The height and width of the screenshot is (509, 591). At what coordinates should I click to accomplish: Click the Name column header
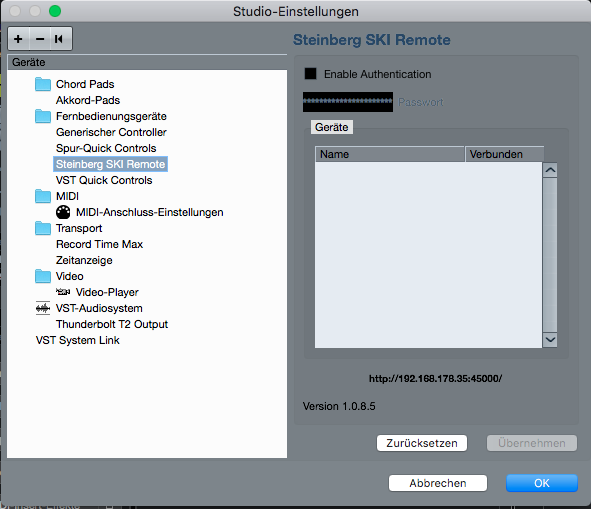pyautogui.click(x=390, y=154)
